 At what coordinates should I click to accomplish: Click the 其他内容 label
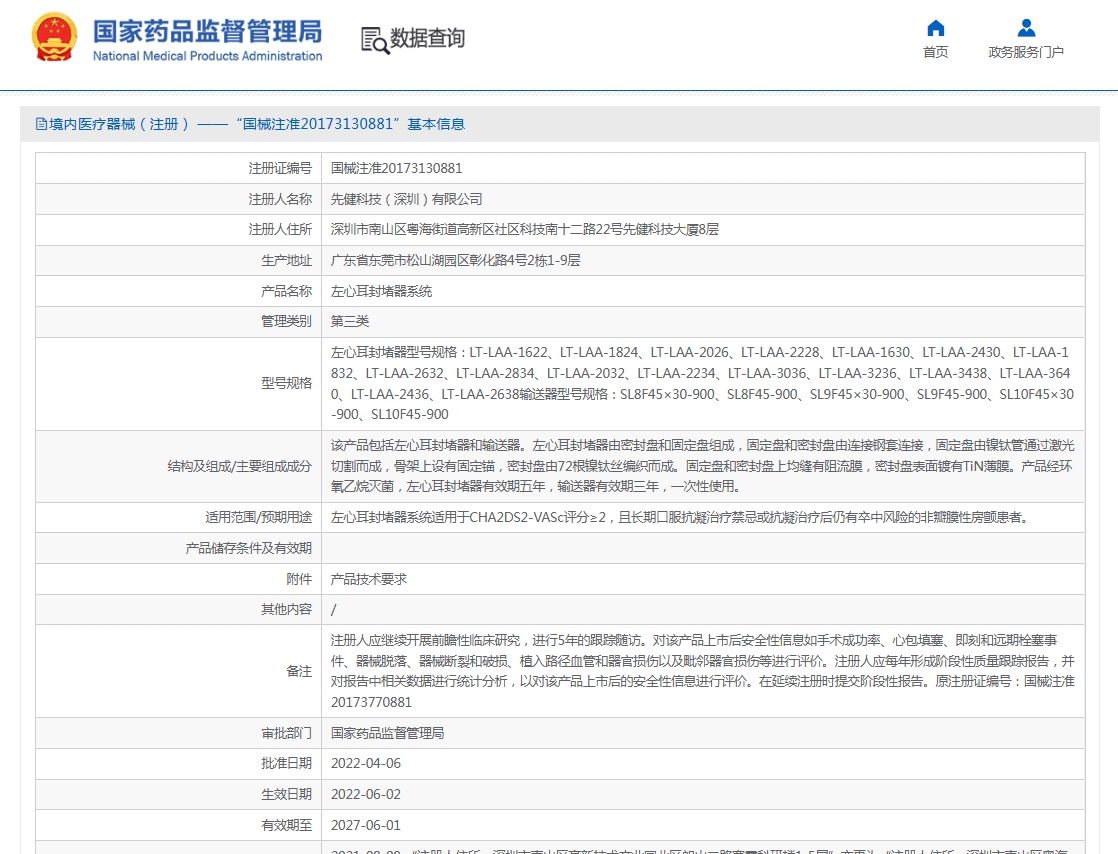(287, 609)
